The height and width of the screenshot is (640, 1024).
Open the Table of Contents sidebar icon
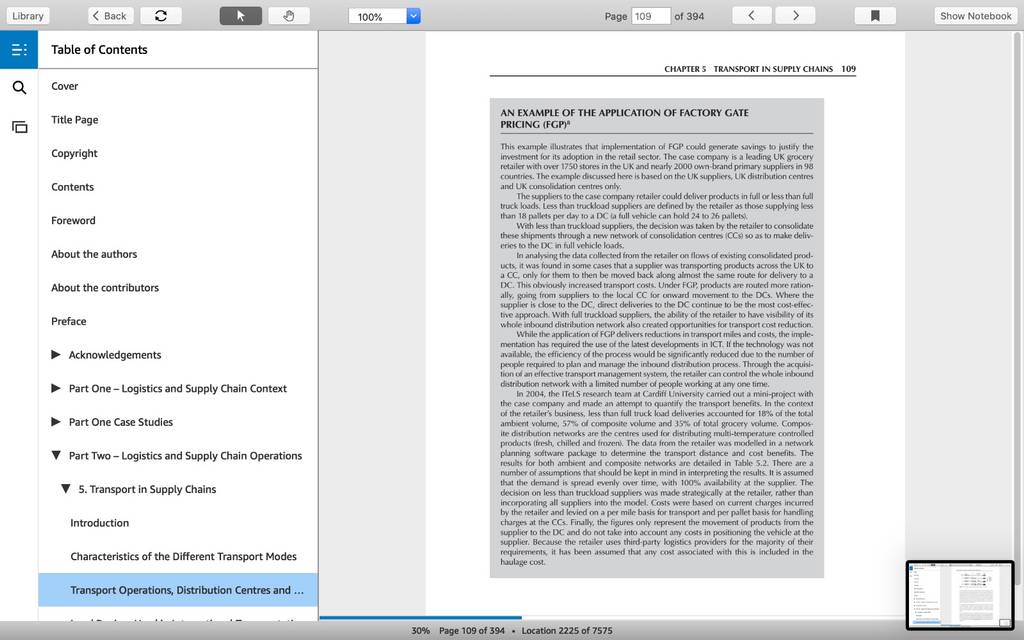[19, 50]
